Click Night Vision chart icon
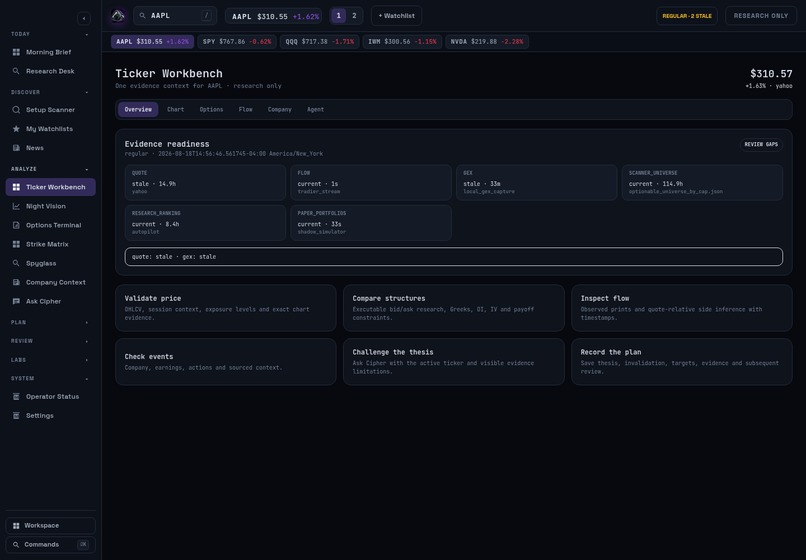The image size is (806, 560). coord(16,206)
